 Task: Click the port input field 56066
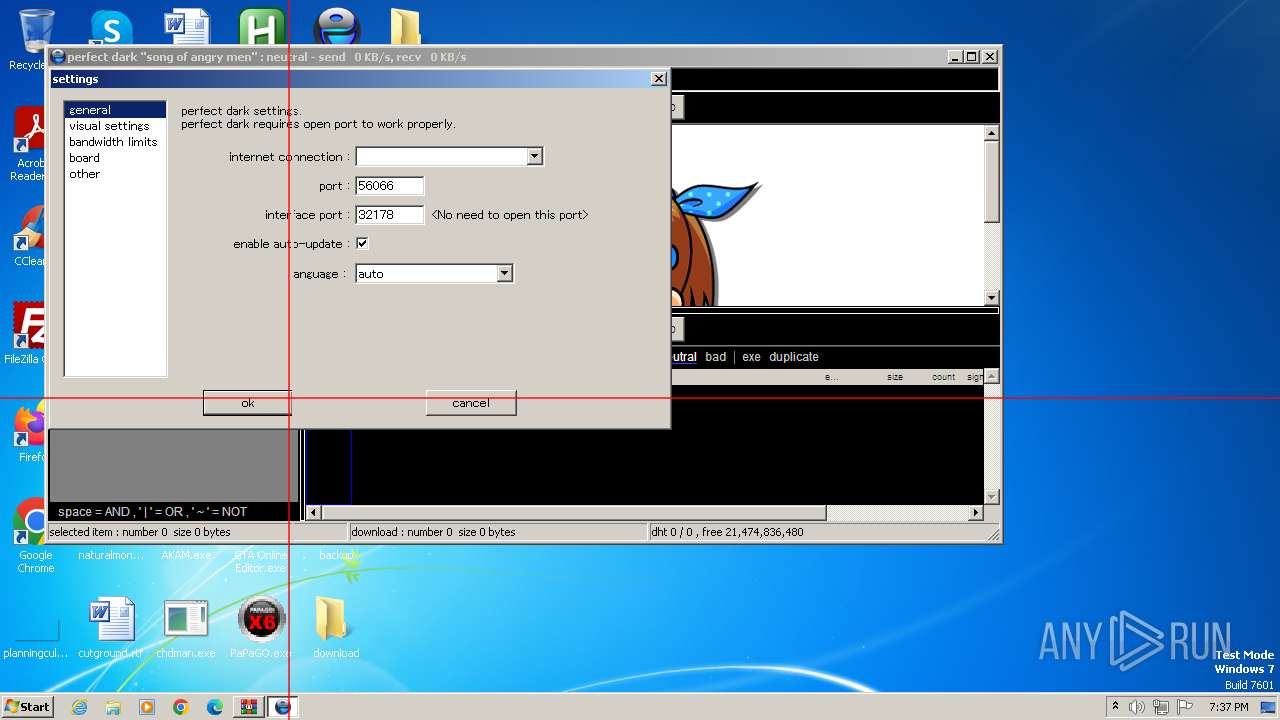pos(390,186)
